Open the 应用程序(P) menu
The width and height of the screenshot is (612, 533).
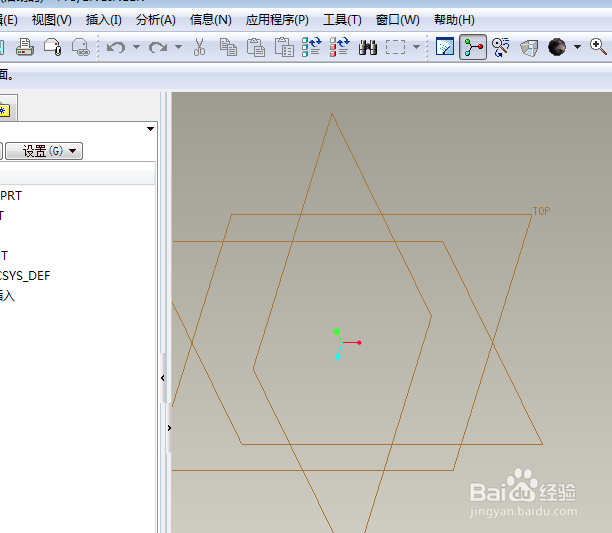(x=277, y=20)
